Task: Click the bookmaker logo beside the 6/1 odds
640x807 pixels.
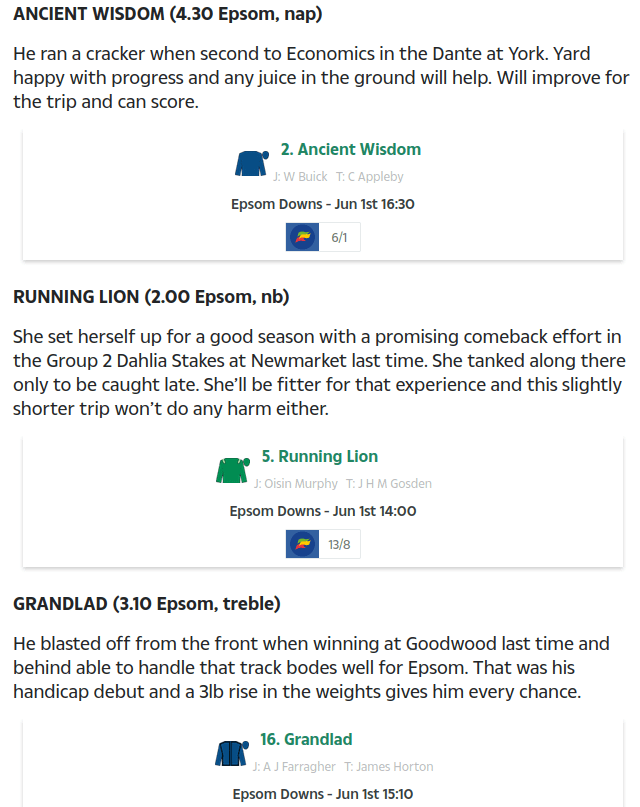Action: [x=303, y=237]
